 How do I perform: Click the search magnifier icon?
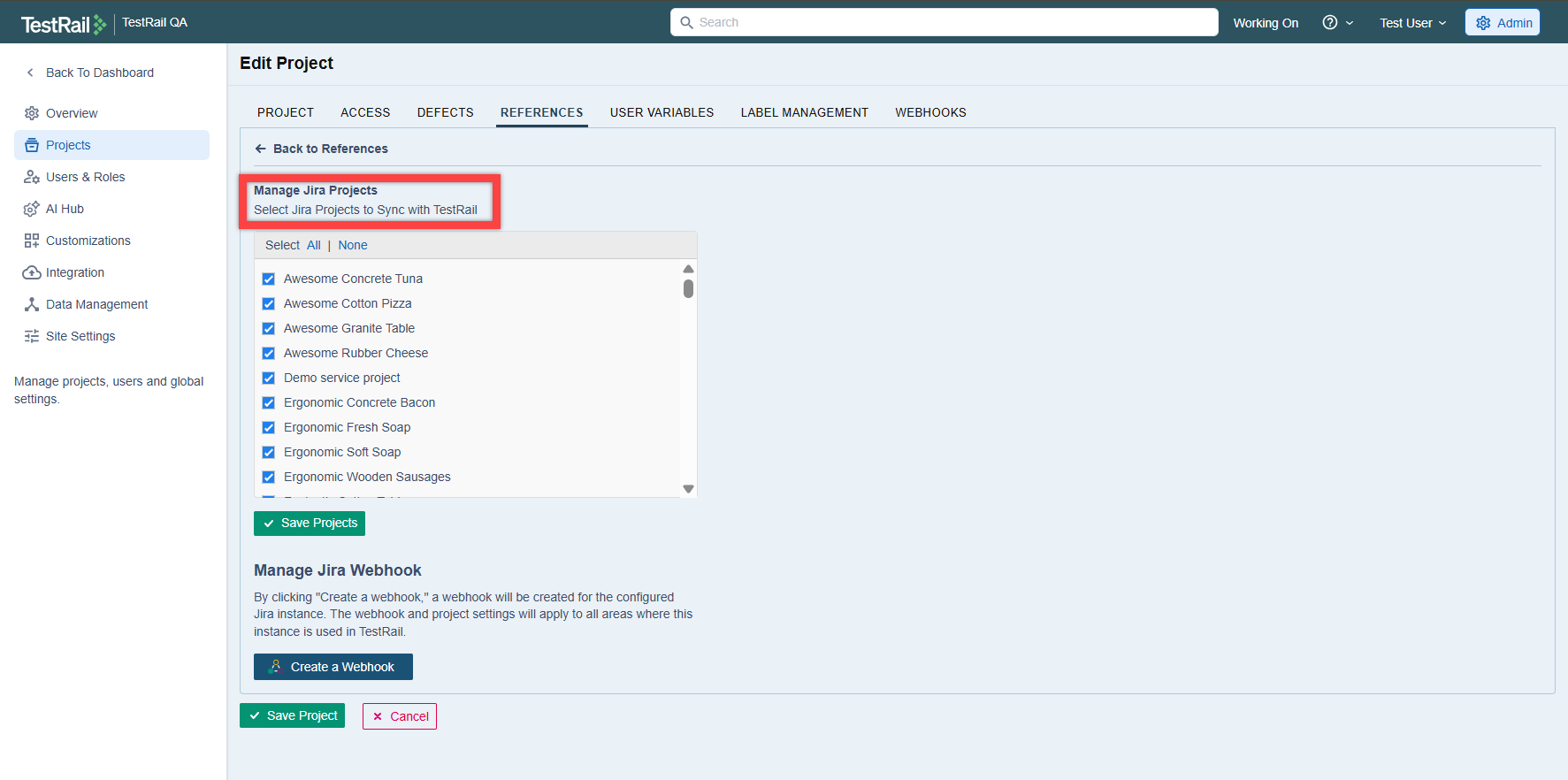click(686, 22)
